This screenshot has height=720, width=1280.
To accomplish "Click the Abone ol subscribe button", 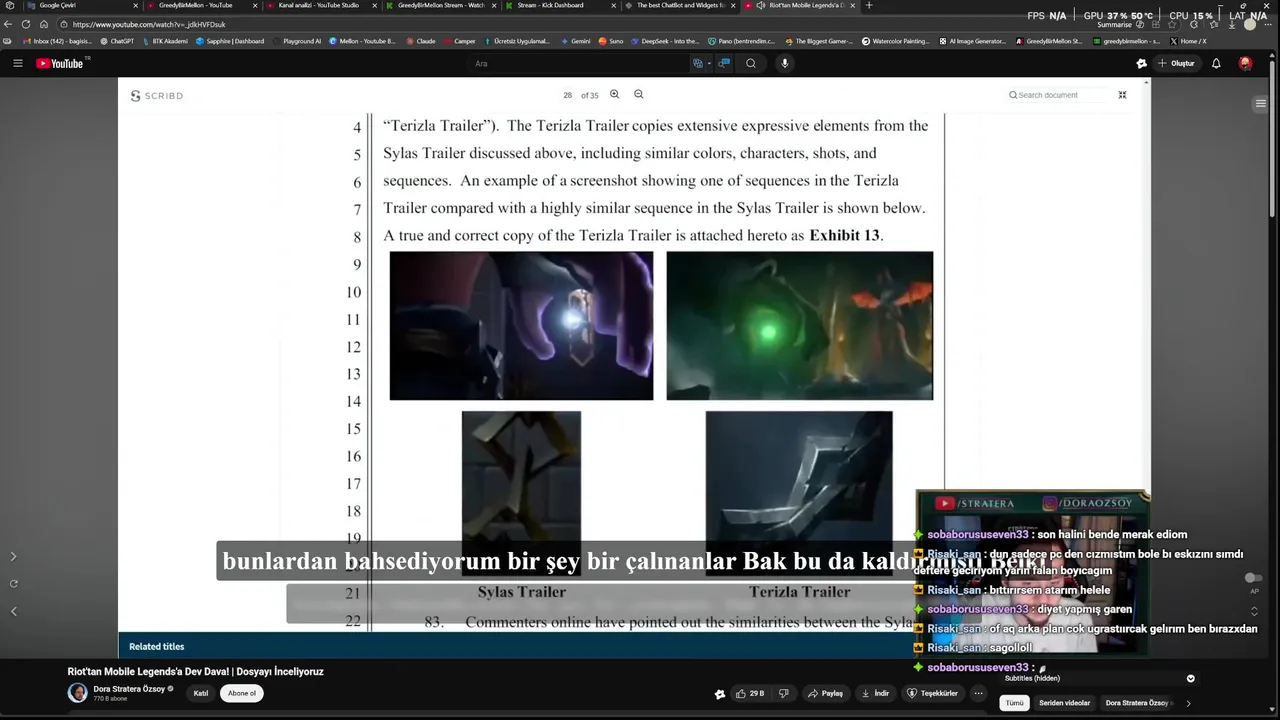I will click(241, 693).
